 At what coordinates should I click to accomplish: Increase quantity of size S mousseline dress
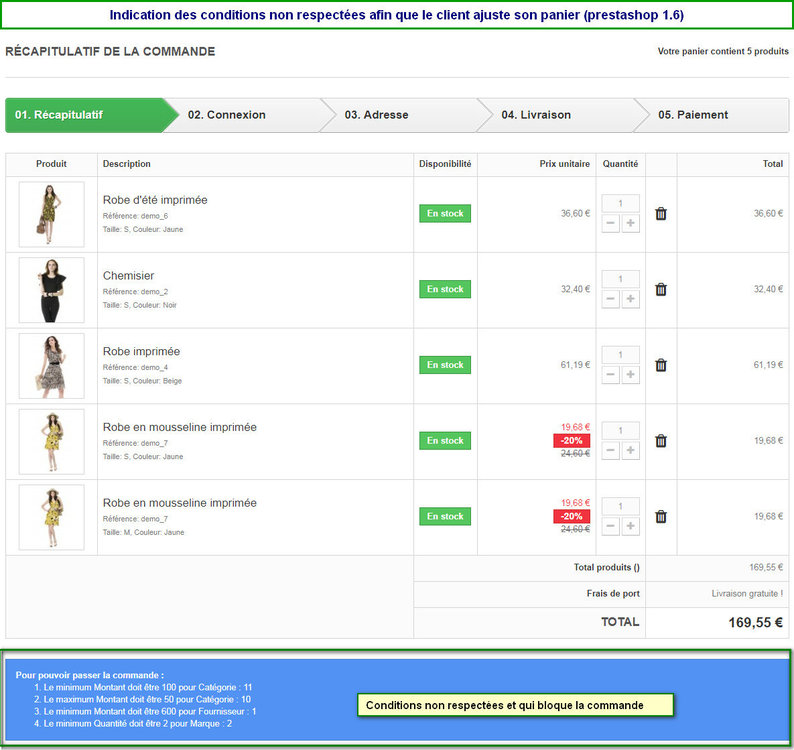(630, 450)
